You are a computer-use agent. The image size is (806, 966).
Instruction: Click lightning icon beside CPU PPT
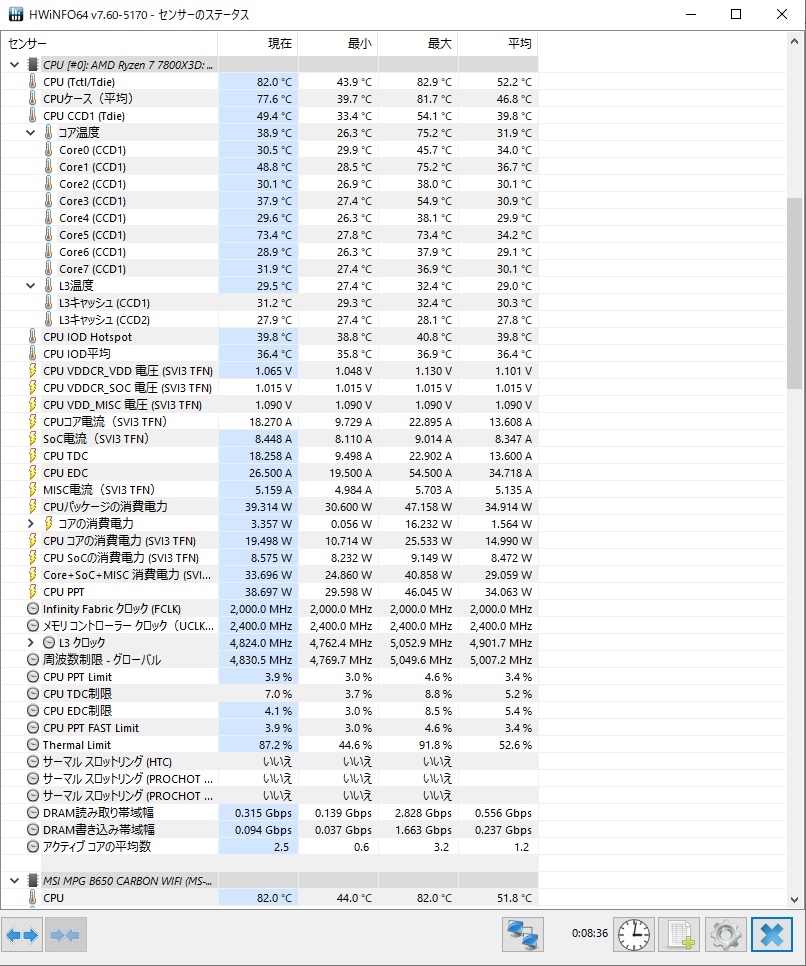(33, 591)
